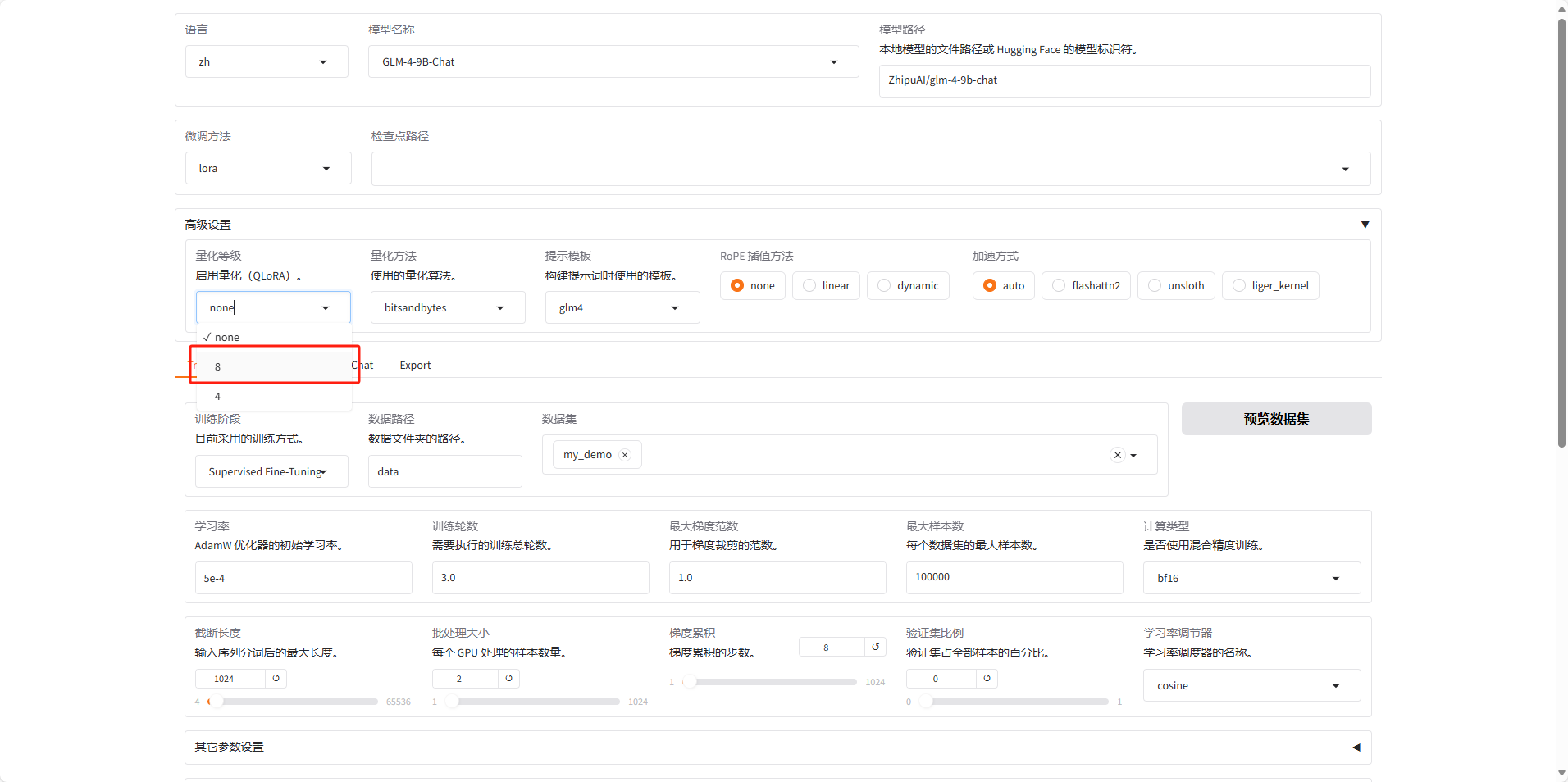Choose flashattn2 acceleration option

click(1085, 286)
